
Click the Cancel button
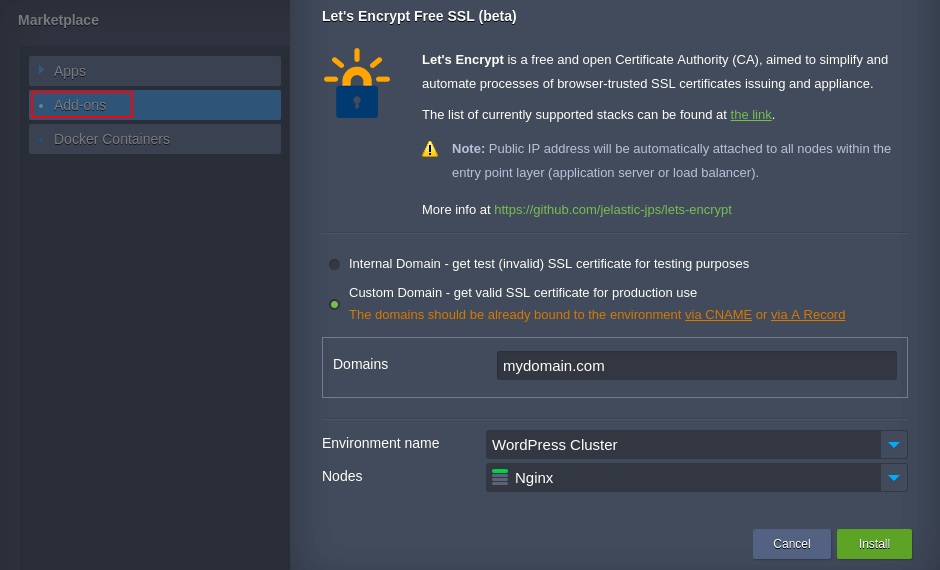[791, 544]
